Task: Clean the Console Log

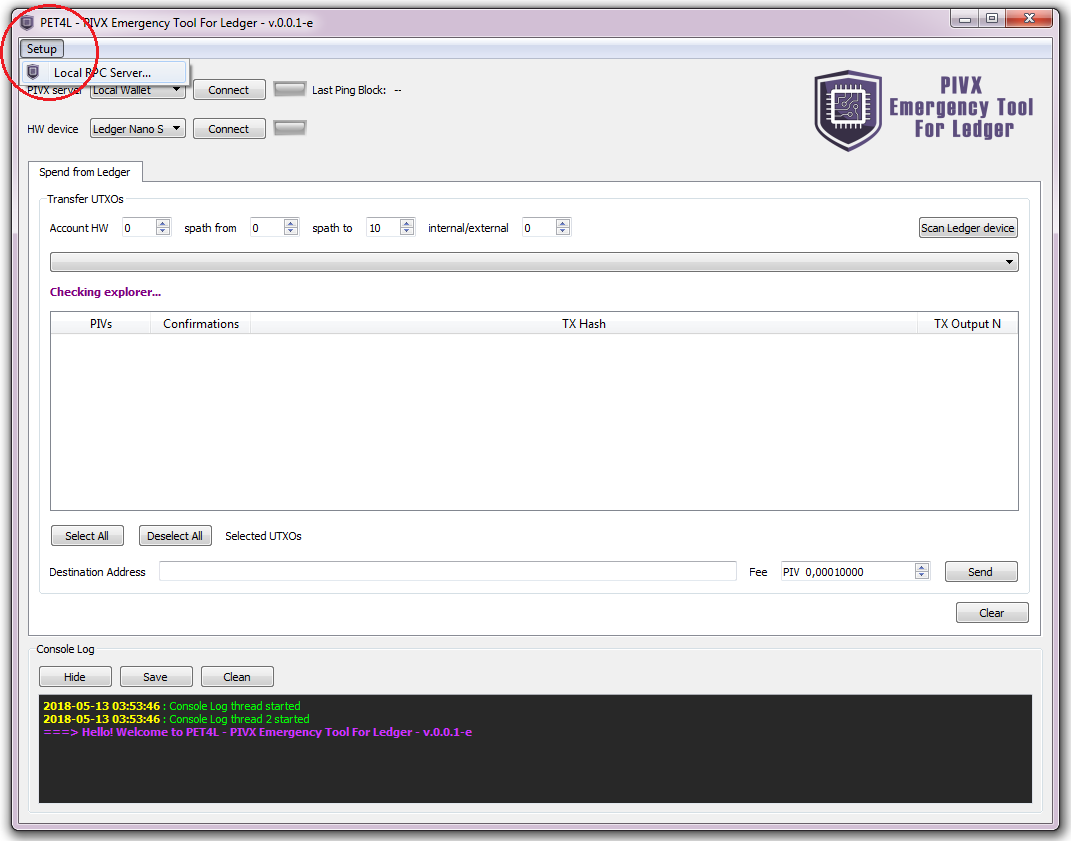Action: click(237, 677)
